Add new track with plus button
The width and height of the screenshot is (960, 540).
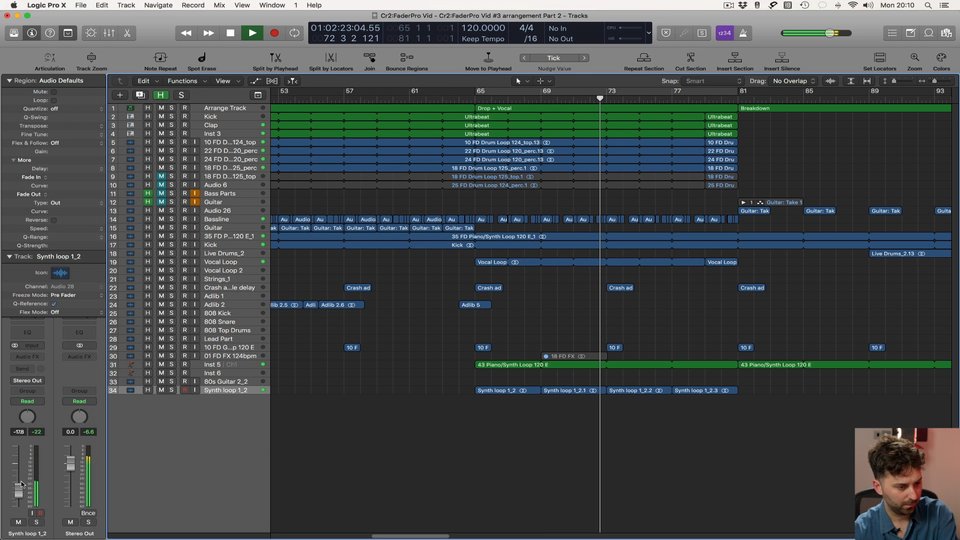(x=120, y=95)
